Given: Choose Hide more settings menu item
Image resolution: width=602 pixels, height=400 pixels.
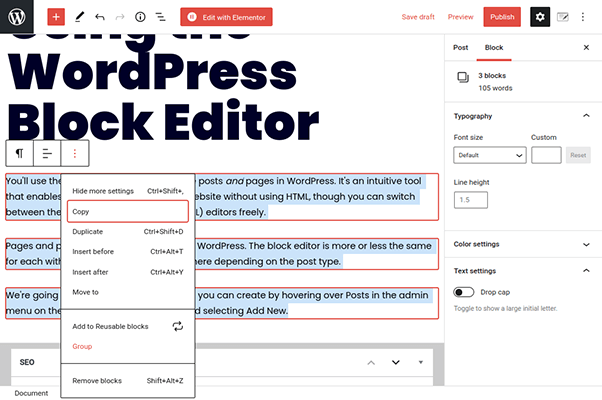Looking at the screenshot, I should click(128, 191).
